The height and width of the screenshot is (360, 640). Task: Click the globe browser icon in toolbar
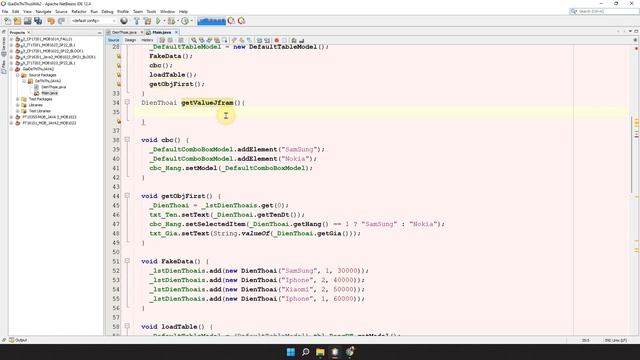click(124, 21)
